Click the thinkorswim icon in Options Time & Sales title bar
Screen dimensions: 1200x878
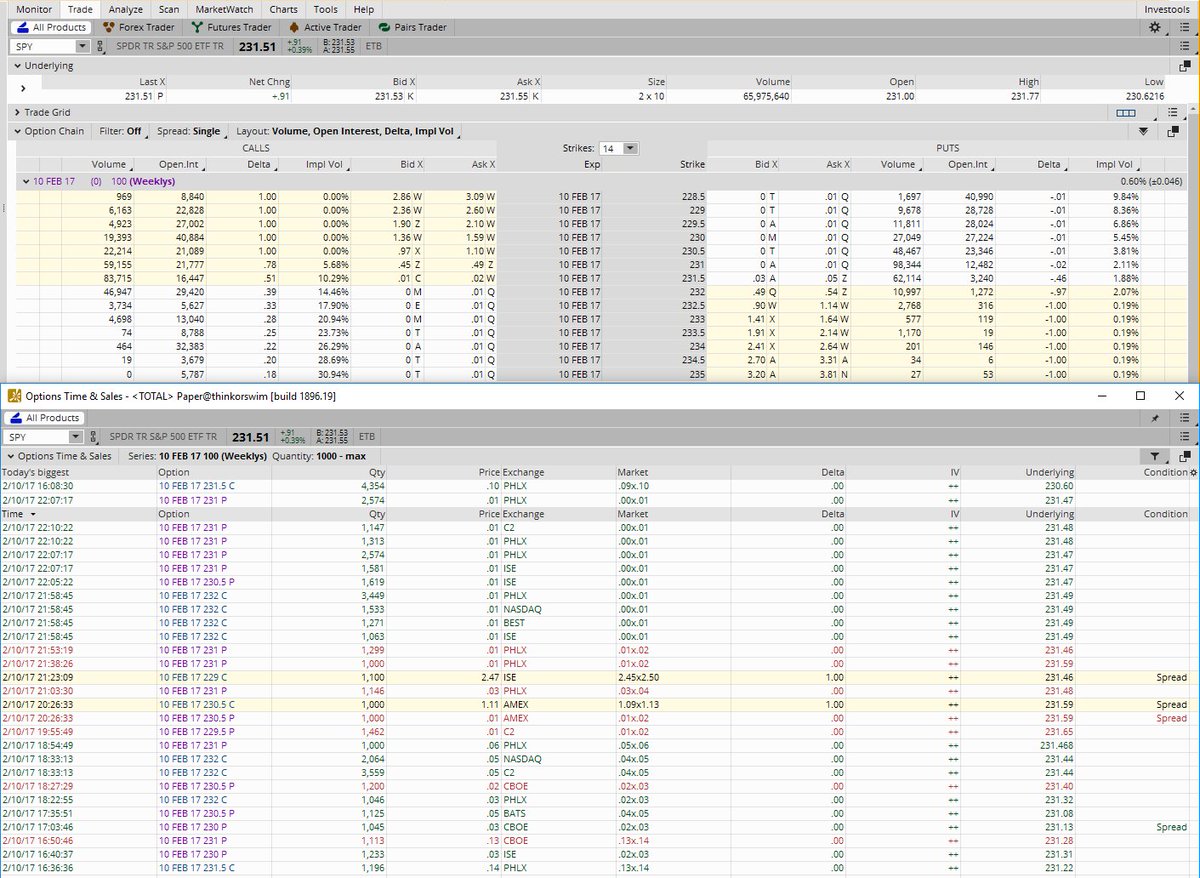tap(15, 395)
